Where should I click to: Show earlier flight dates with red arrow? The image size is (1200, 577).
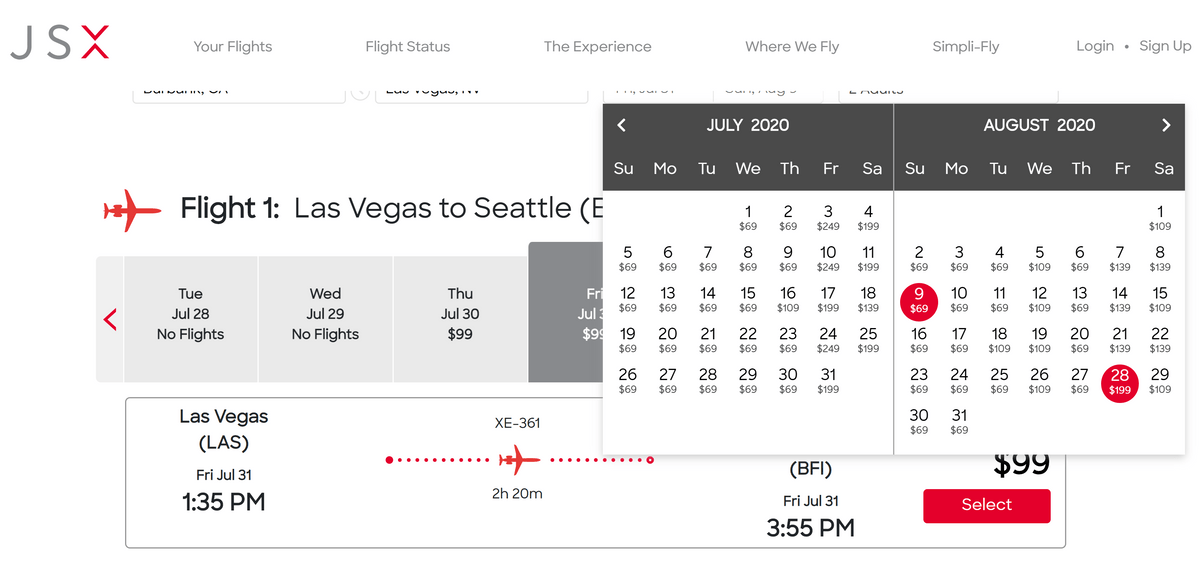click(x=110, y=320)
